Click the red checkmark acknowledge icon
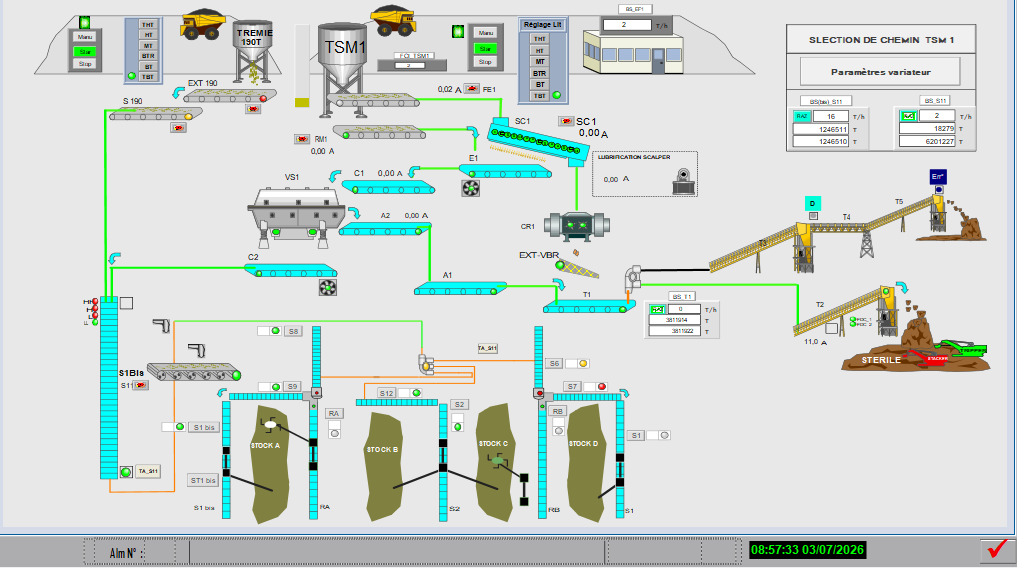The width and height of the screenshot is (1017, 568). [x=998, y=550]
